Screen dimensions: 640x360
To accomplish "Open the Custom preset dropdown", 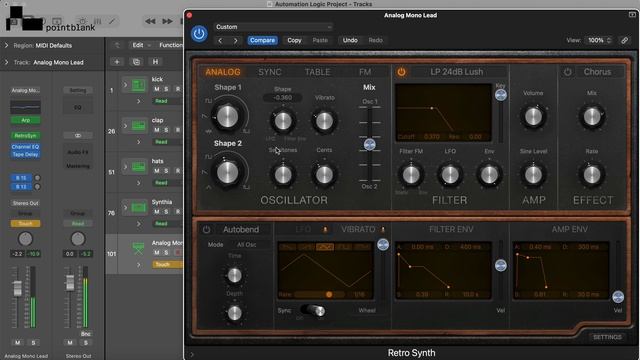I will tap(273, 27).
